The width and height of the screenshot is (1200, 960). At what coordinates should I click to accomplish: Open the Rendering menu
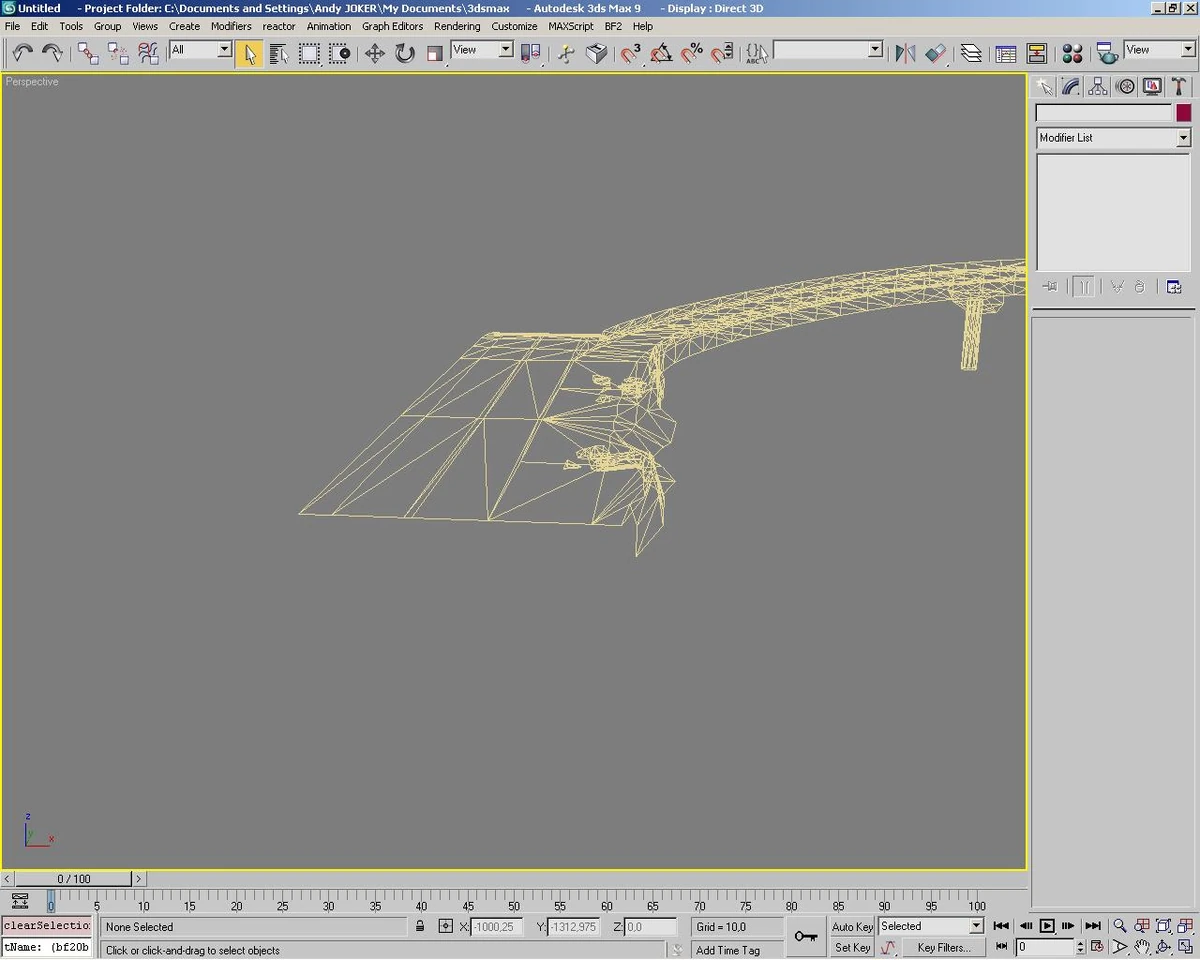(x=457, y=26)
